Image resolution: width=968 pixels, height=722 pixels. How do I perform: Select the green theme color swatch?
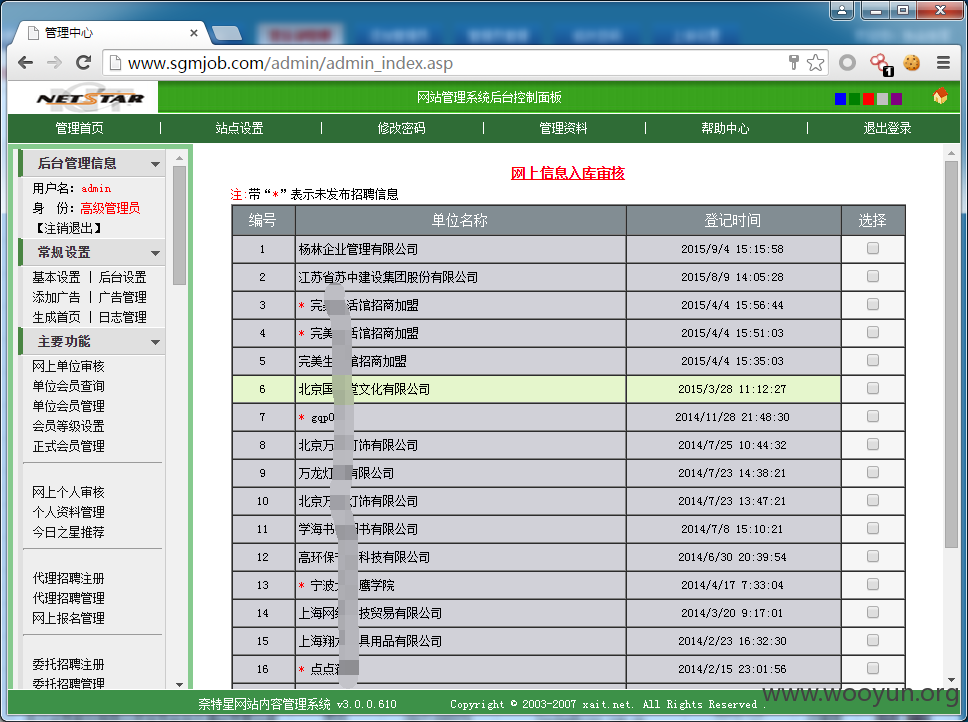click(x=854, y=99)
